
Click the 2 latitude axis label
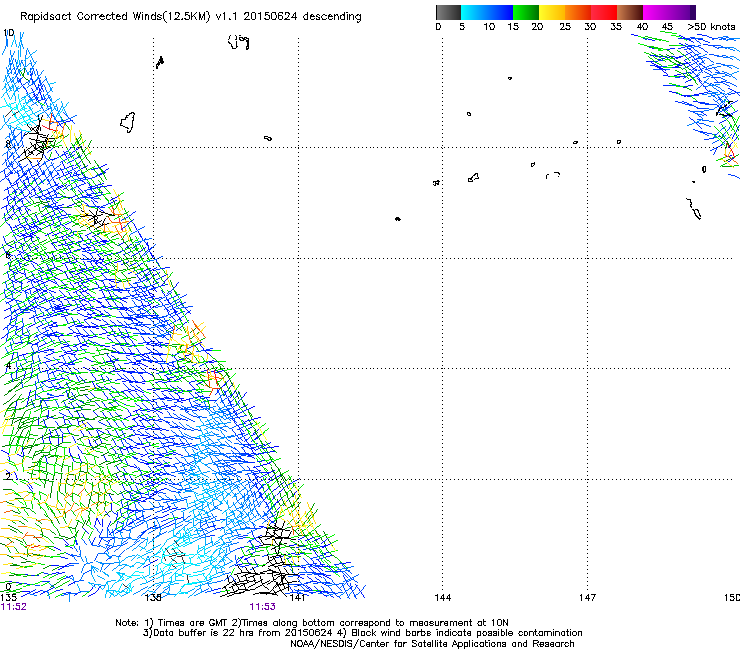coord(8,476)
